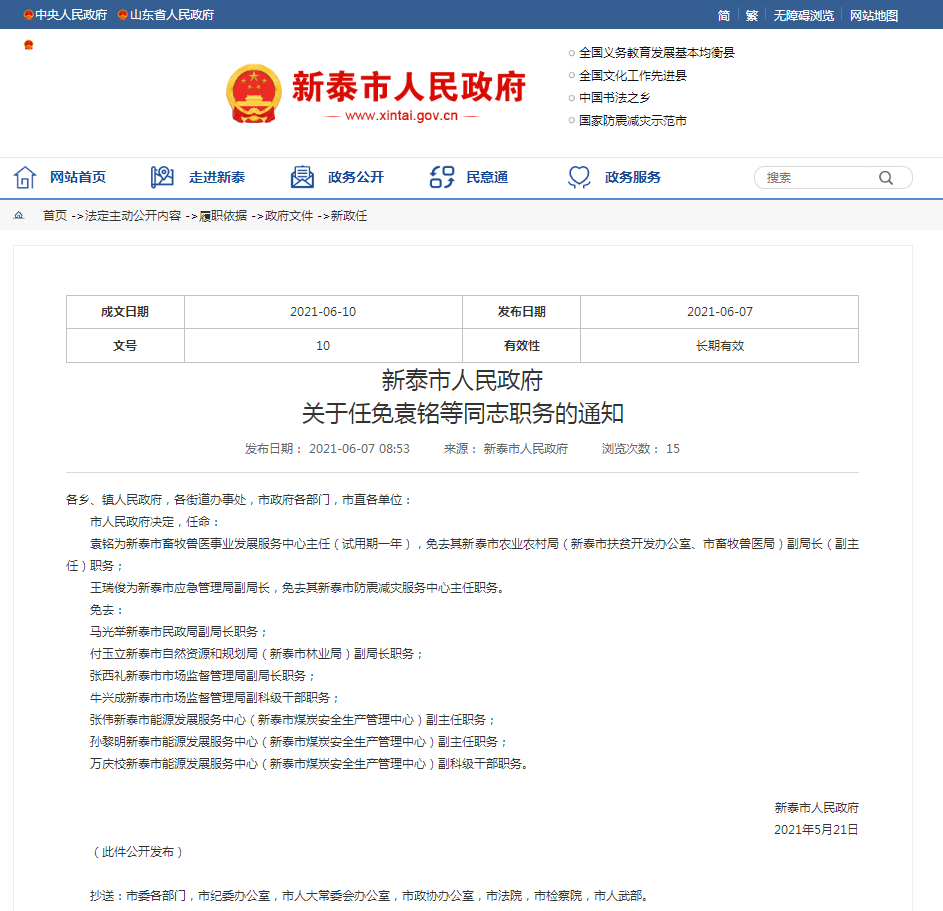Click the national emblem logo in header

(x=254, y=94)
